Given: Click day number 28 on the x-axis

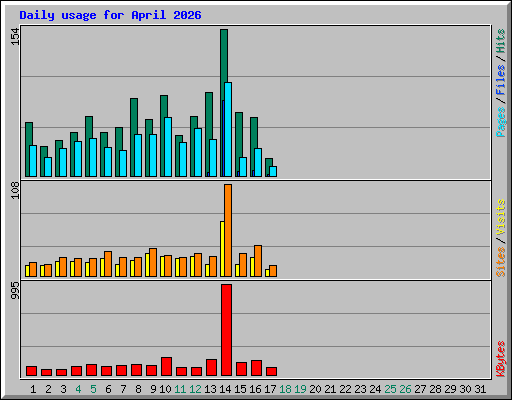Looking at the screenshot, I should pos(435,389).
